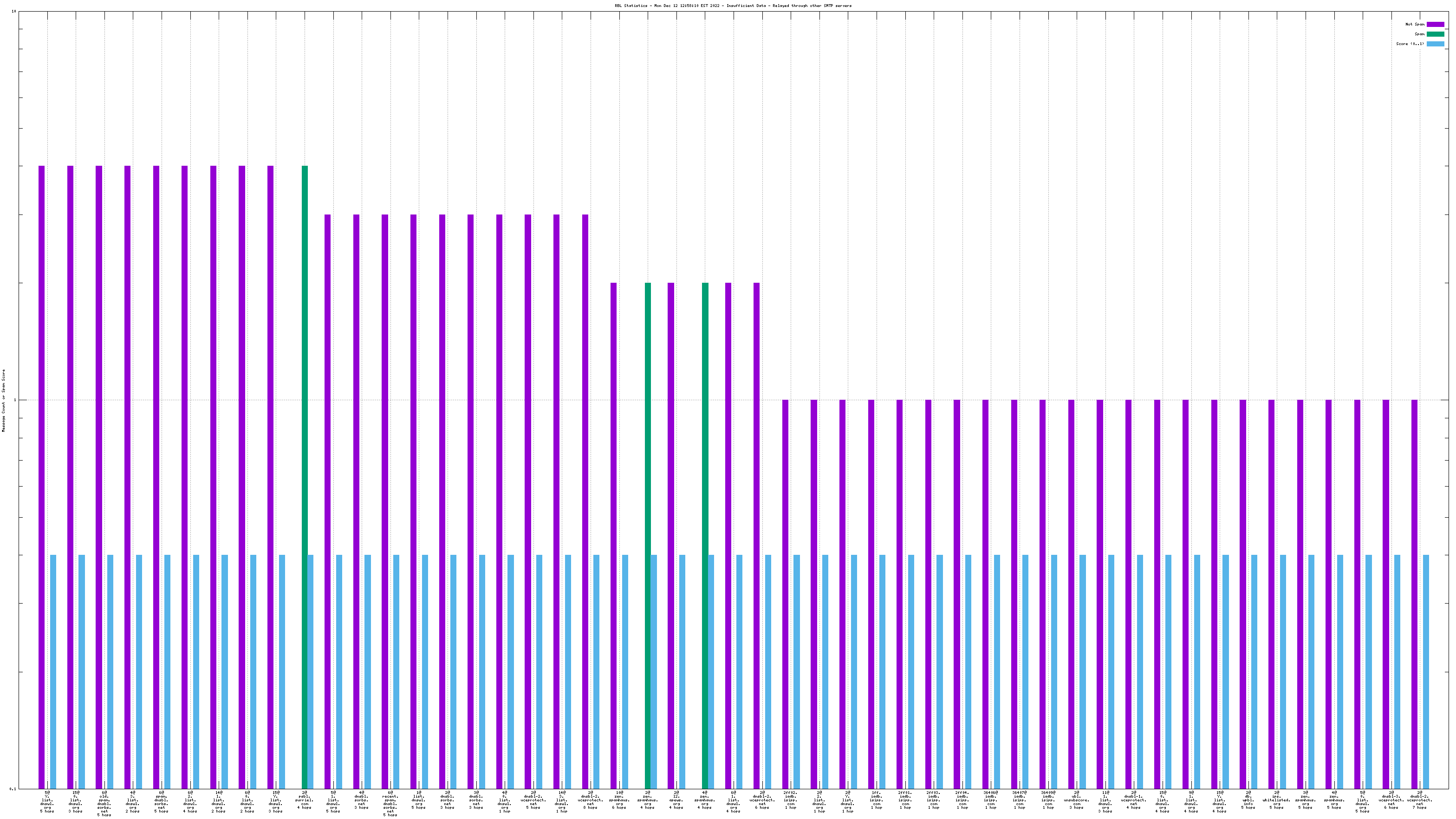This screenshot has height=819, width=1456.
Task: Click the psbl.surriel.com x-axis label
Action: [x=304, y=800]
